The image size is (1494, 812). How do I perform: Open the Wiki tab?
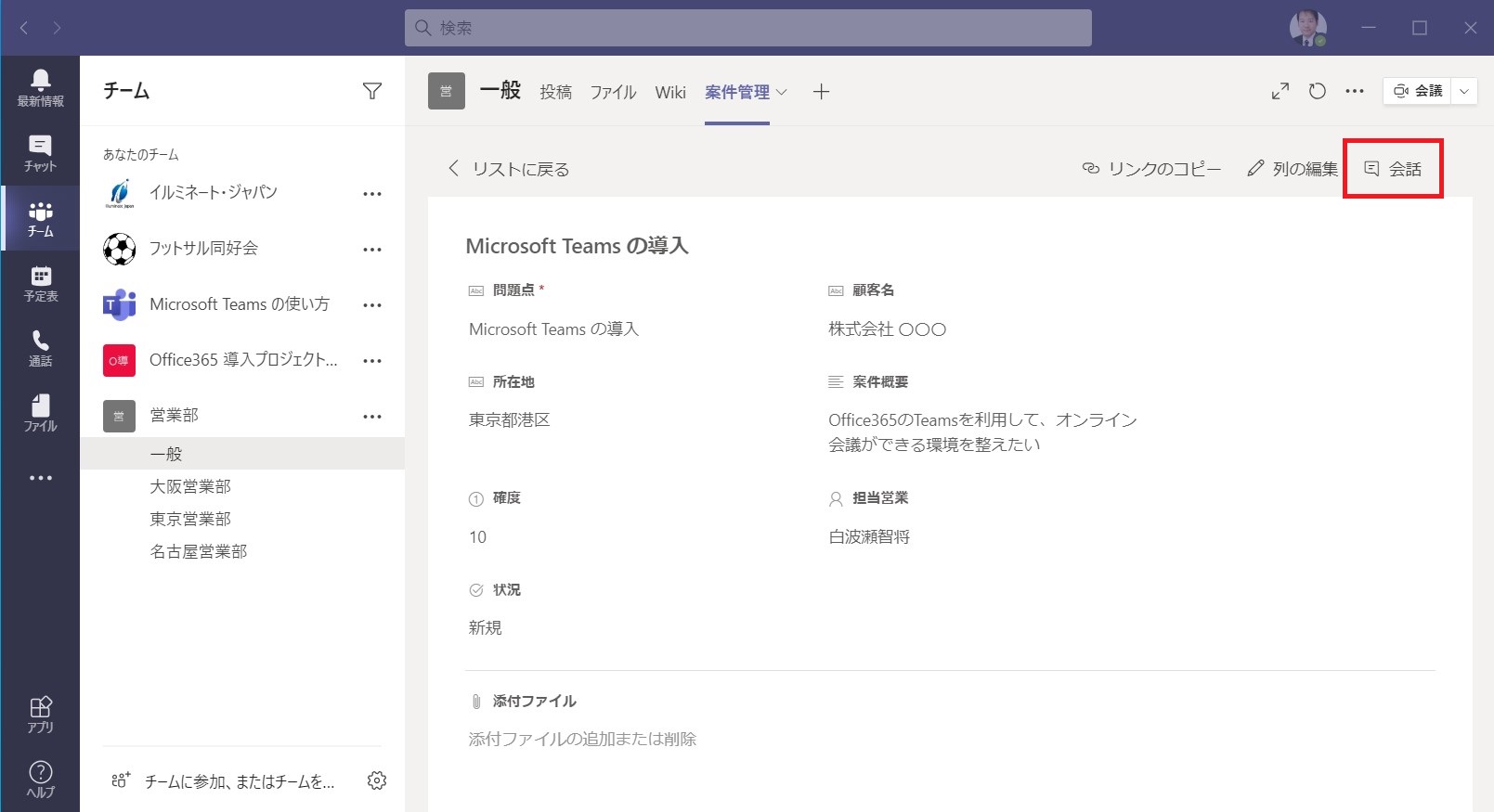coord(670,92)
